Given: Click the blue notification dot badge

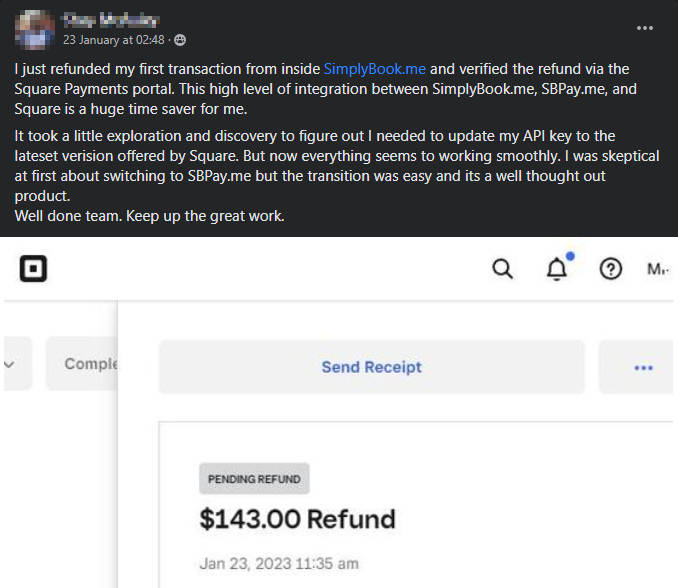Looking at the screenshot, I should coord(570,256).
